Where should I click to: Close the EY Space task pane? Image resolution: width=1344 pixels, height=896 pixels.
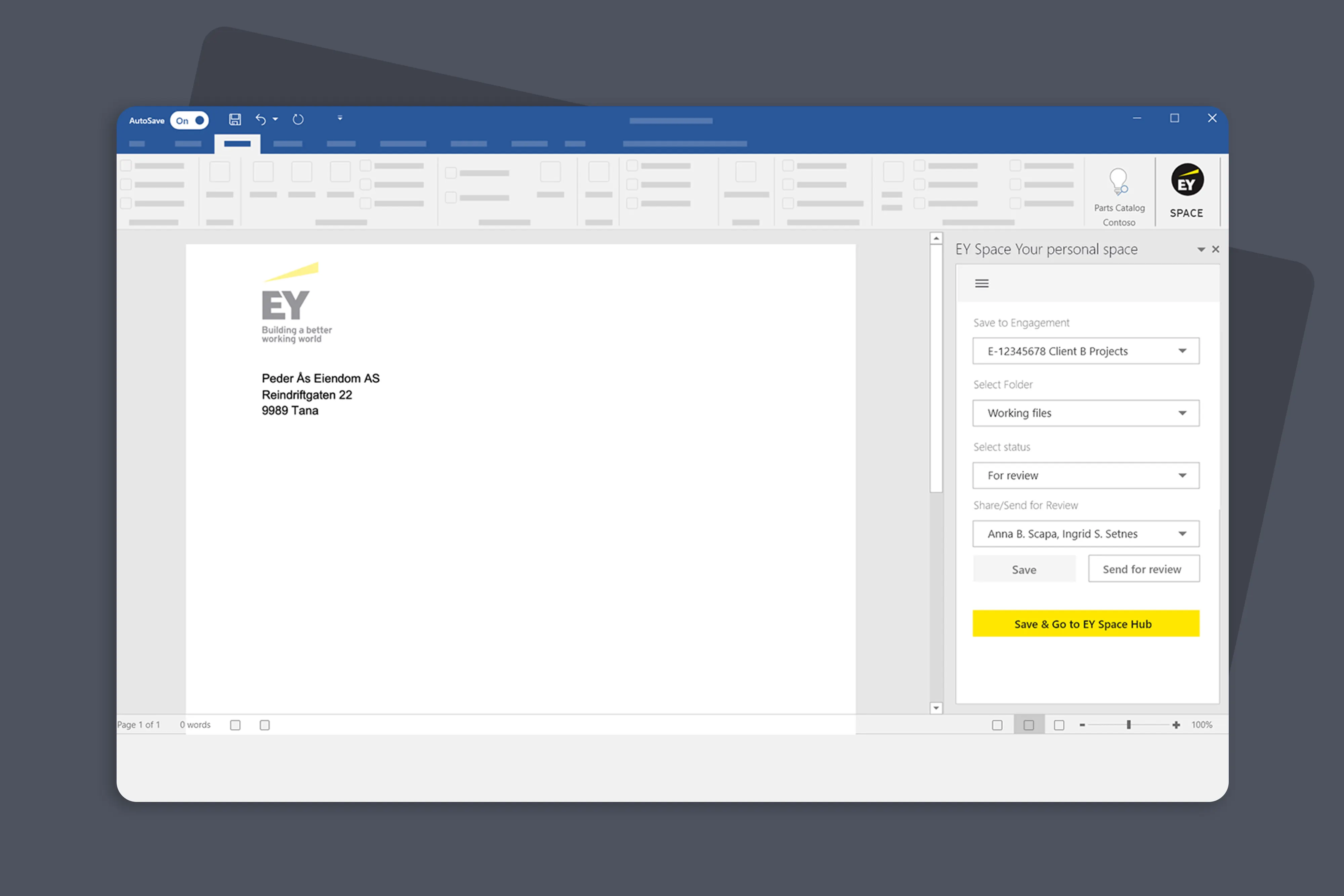[x=1215, y=249]
